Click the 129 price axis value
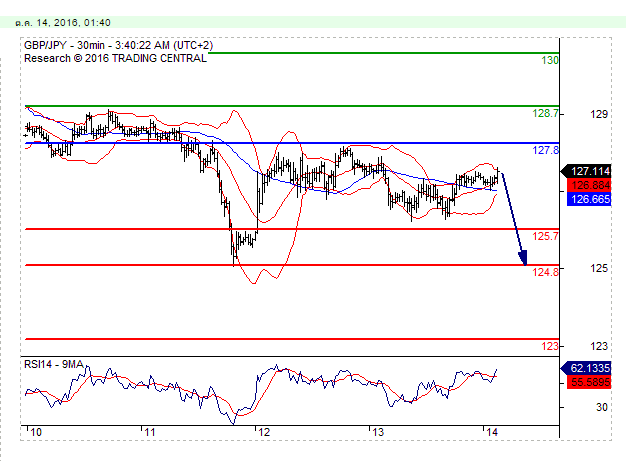Image resolution: width=626 pixels, height=461 pixels. pyautogui.click(x=599, y=115)
